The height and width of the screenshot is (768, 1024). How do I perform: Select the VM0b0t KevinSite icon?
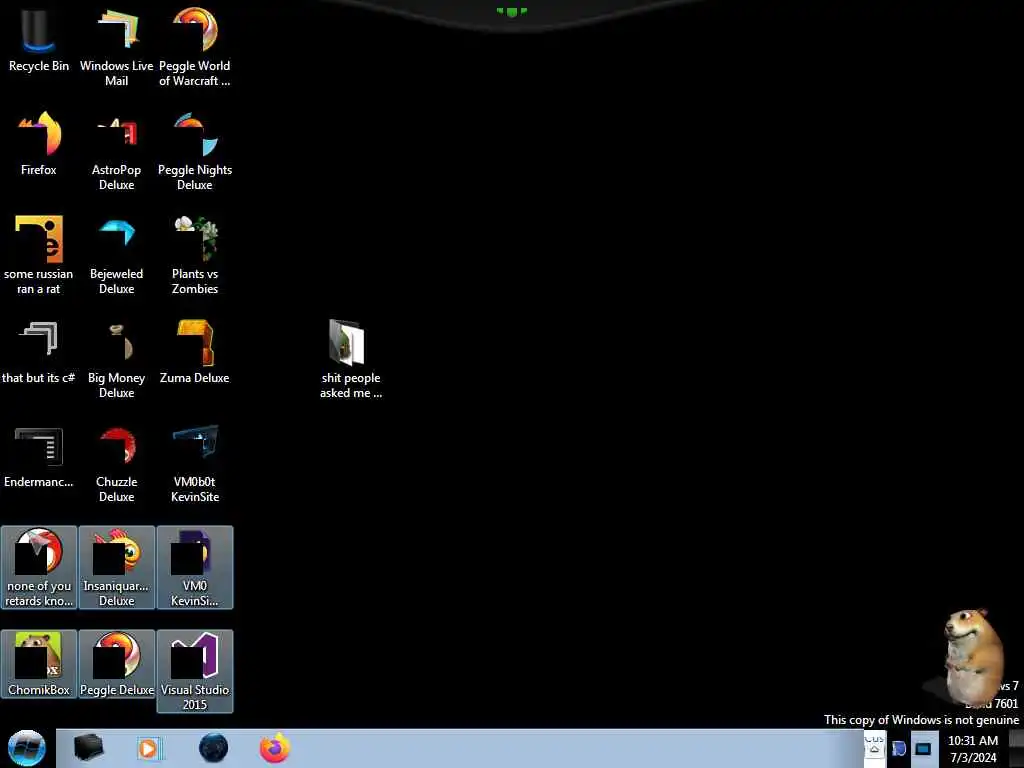point(195,462)
